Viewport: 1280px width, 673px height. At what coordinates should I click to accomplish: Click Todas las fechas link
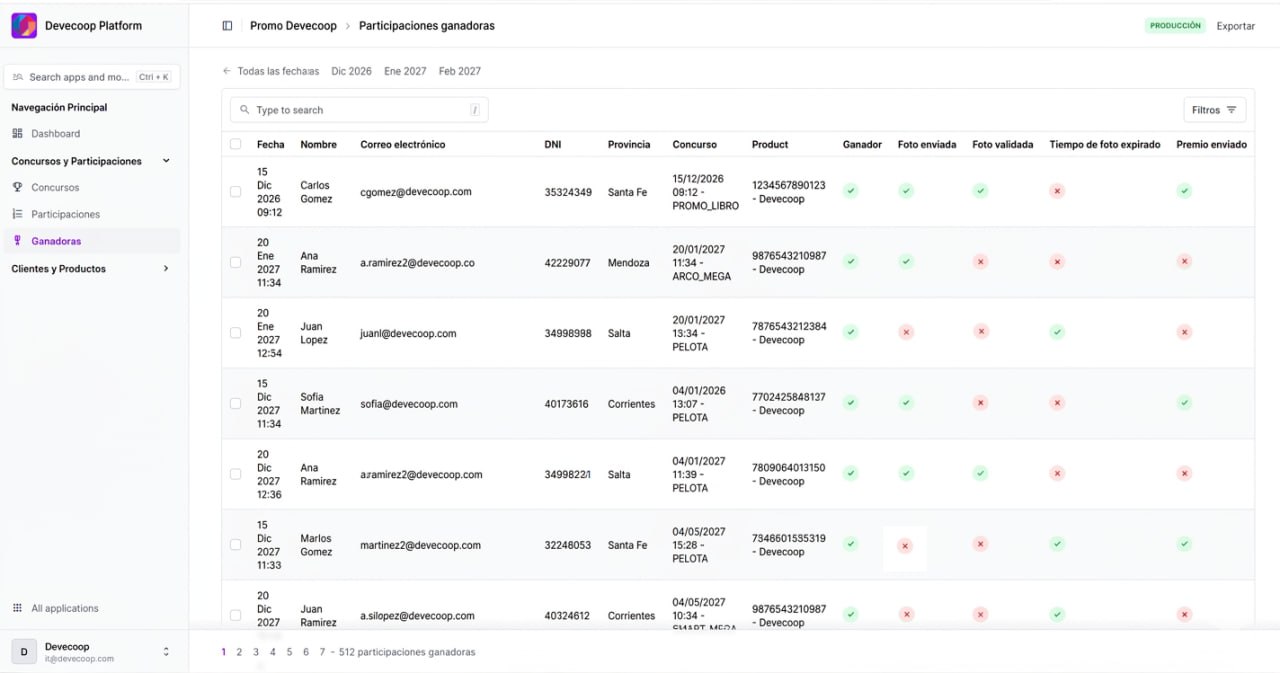coord(278,71)
